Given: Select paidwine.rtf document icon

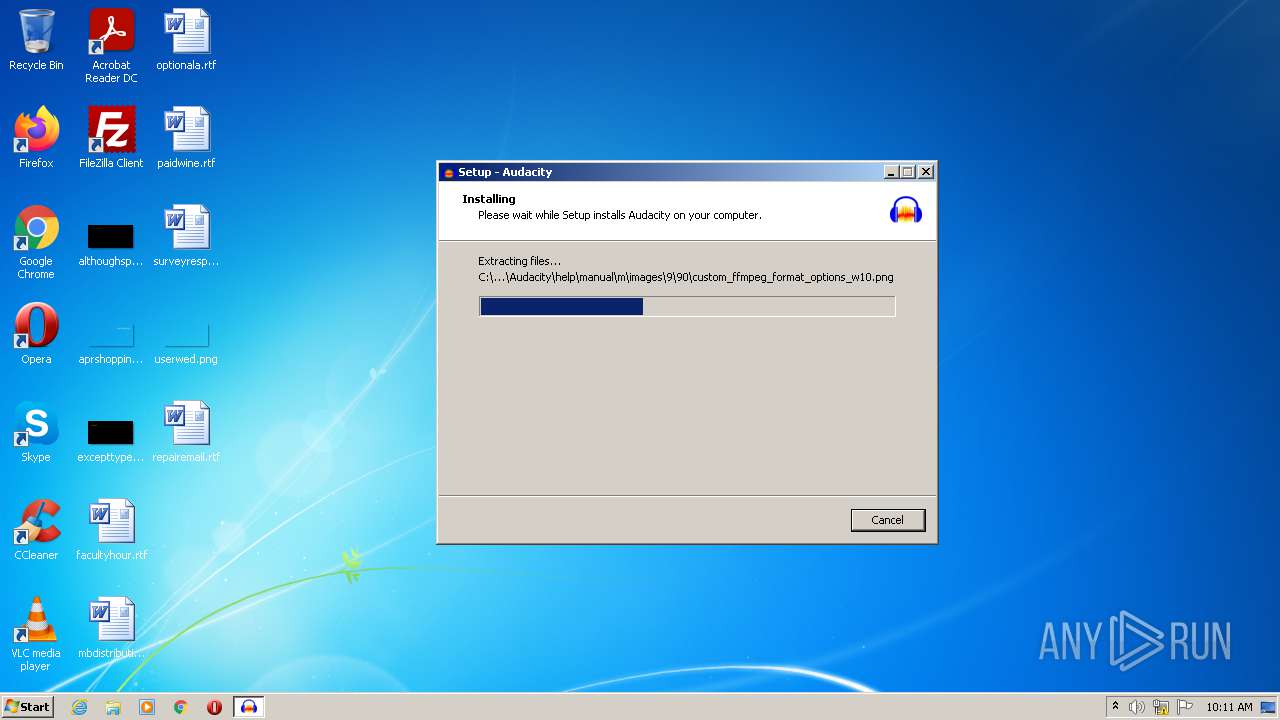Looking at the screenshot, I should pos(186,138).
